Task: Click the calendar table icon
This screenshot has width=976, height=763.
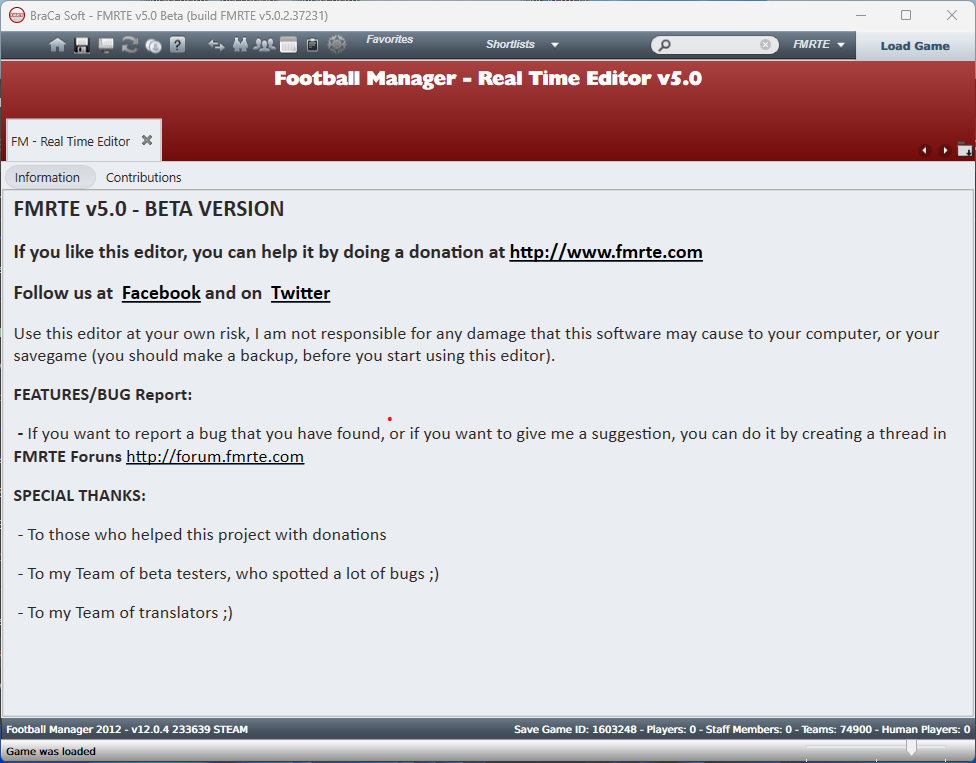Action: coord(288,45)
